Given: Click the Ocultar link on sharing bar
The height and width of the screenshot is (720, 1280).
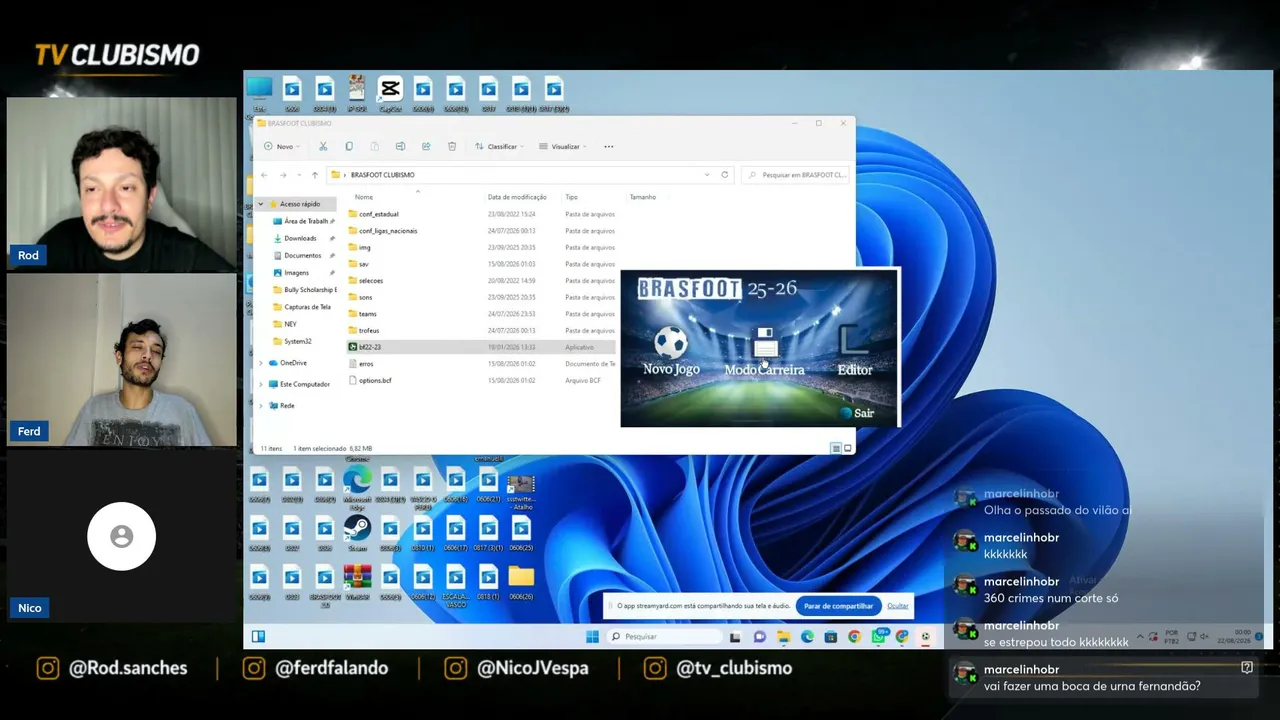Looking at the screenshot, I should pos(898,606).
